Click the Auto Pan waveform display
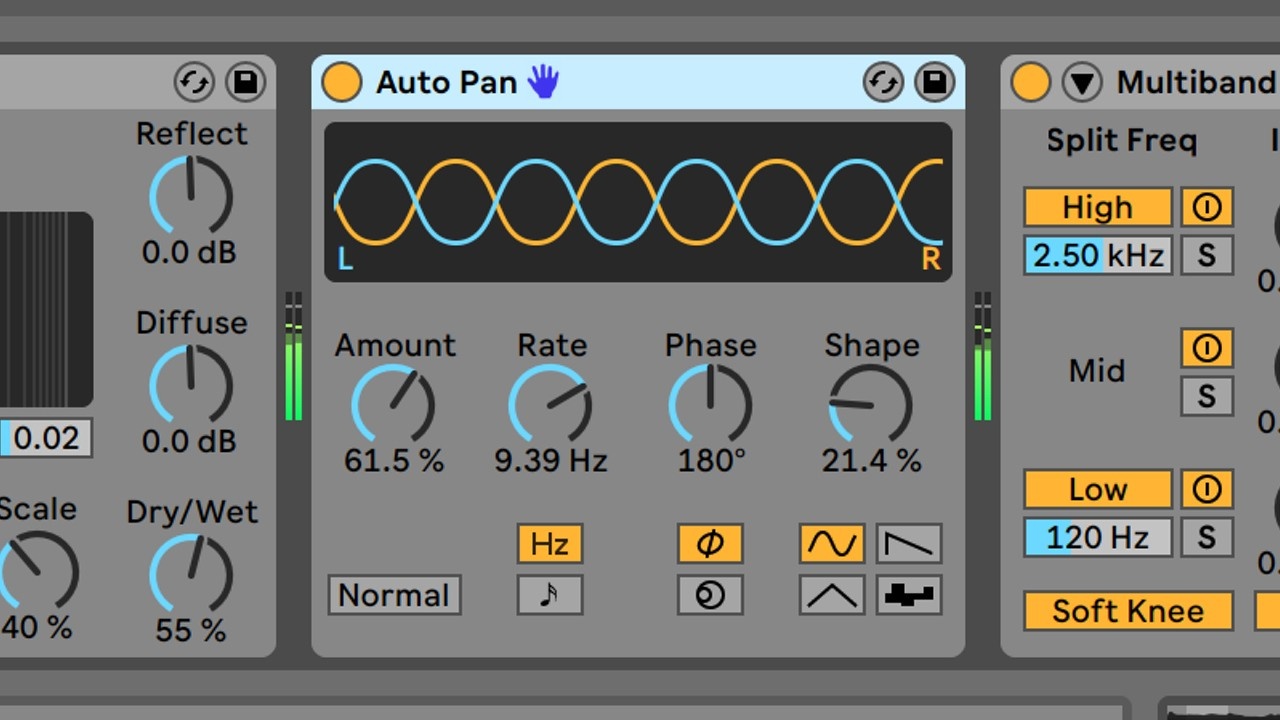The height and width of the screenshot is (720, 1280). pyautogui.click(x=638, y=202)
